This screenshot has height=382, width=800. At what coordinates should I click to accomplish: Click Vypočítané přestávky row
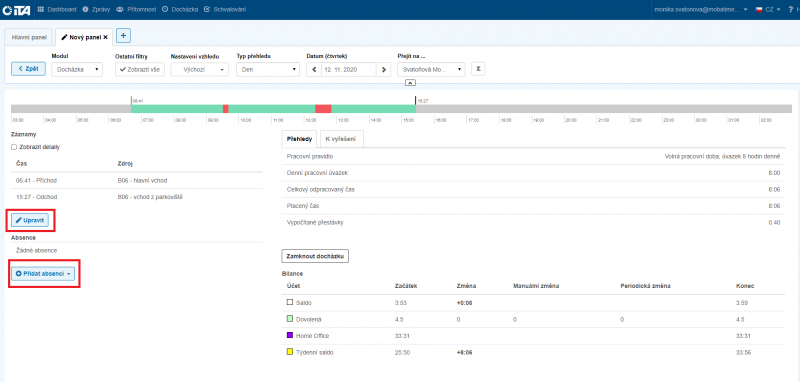(534, 222)
